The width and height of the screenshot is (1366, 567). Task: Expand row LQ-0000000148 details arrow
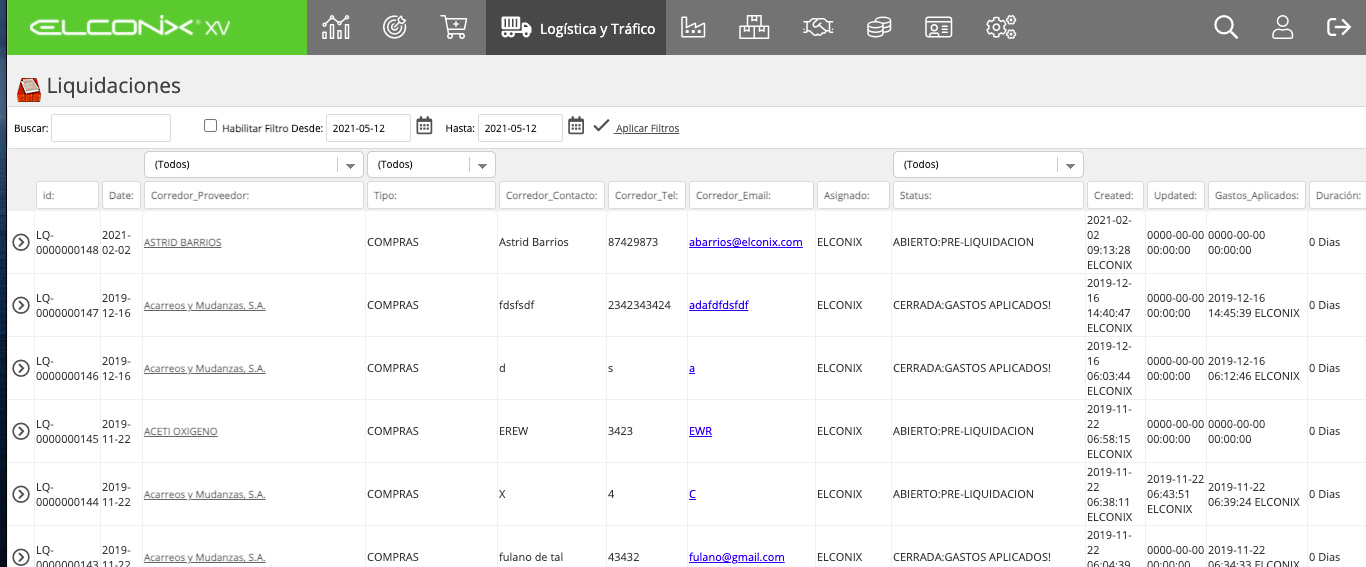coord(21,242)
